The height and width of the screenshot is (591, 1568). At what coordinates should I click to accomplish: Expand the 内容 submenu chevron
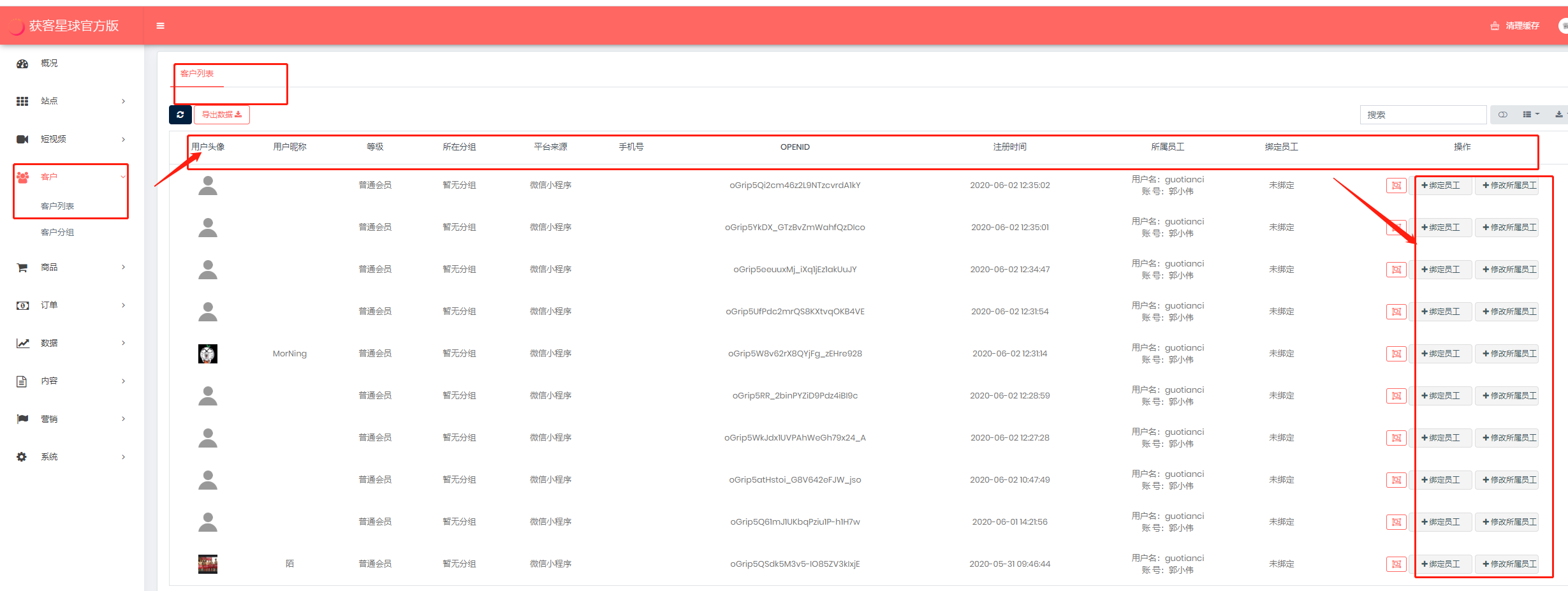click(x=124, y=381)
